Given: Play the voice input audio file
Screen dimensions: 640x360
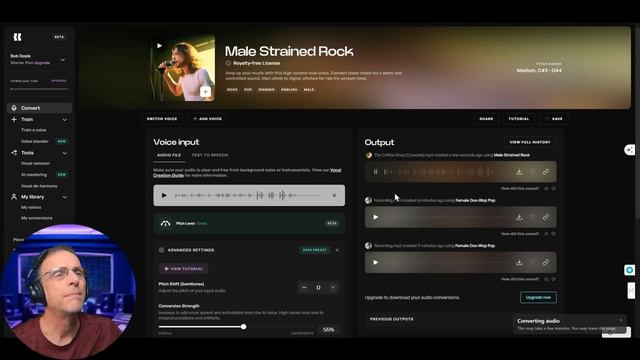Looking at the screenshot, I should [x=164, y=196].
